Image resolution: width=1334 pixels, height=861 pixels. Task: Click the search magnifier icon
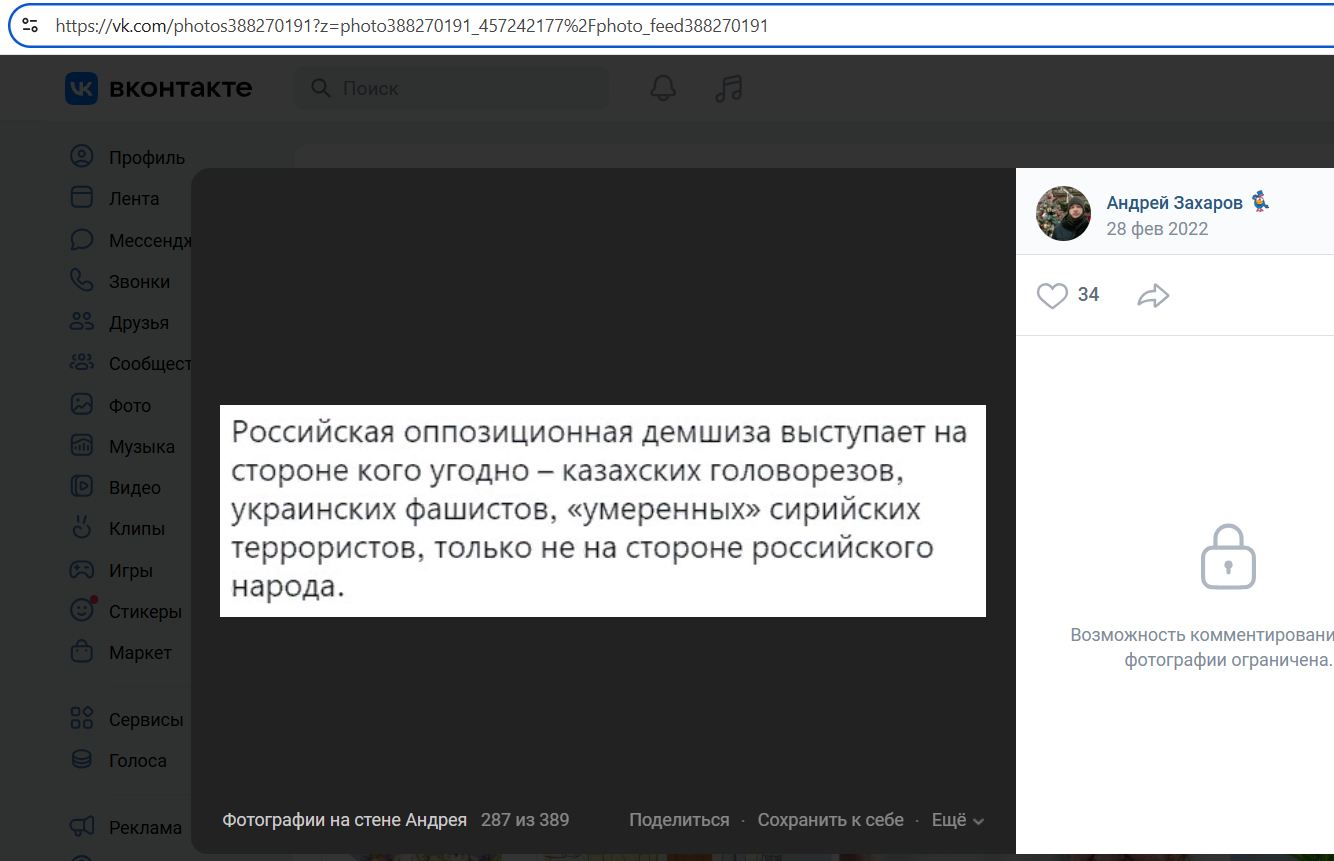321,88
